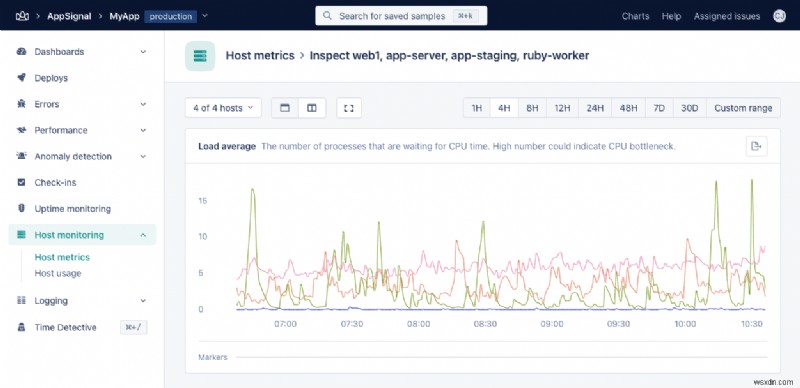The height and width of the screenshot is (388, 800).
Task: Click the 10:00 time axis label
Action: click(x=685, y=324)
